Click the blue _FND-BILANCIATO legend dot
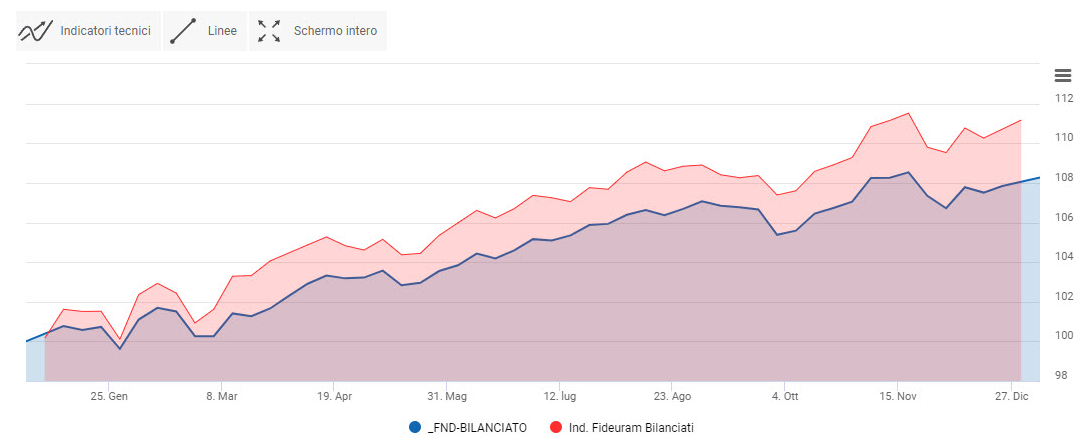Image resolution: width=1081 pixels, height=446 pixels. (415, 427)
